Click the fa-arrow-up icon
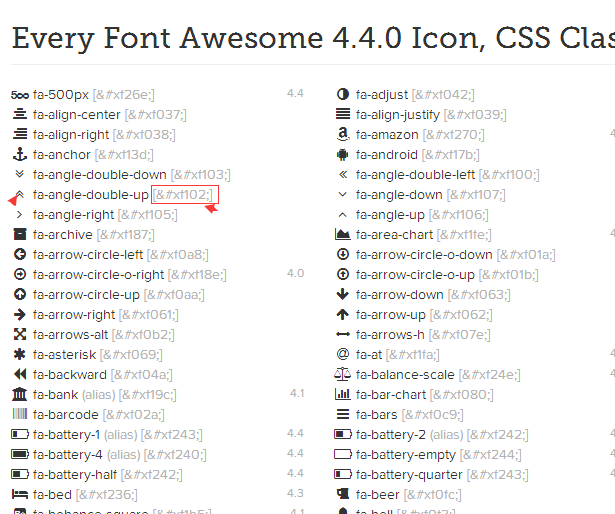The image size is (615, 514). pyautogui.click(x=343, y=314)
